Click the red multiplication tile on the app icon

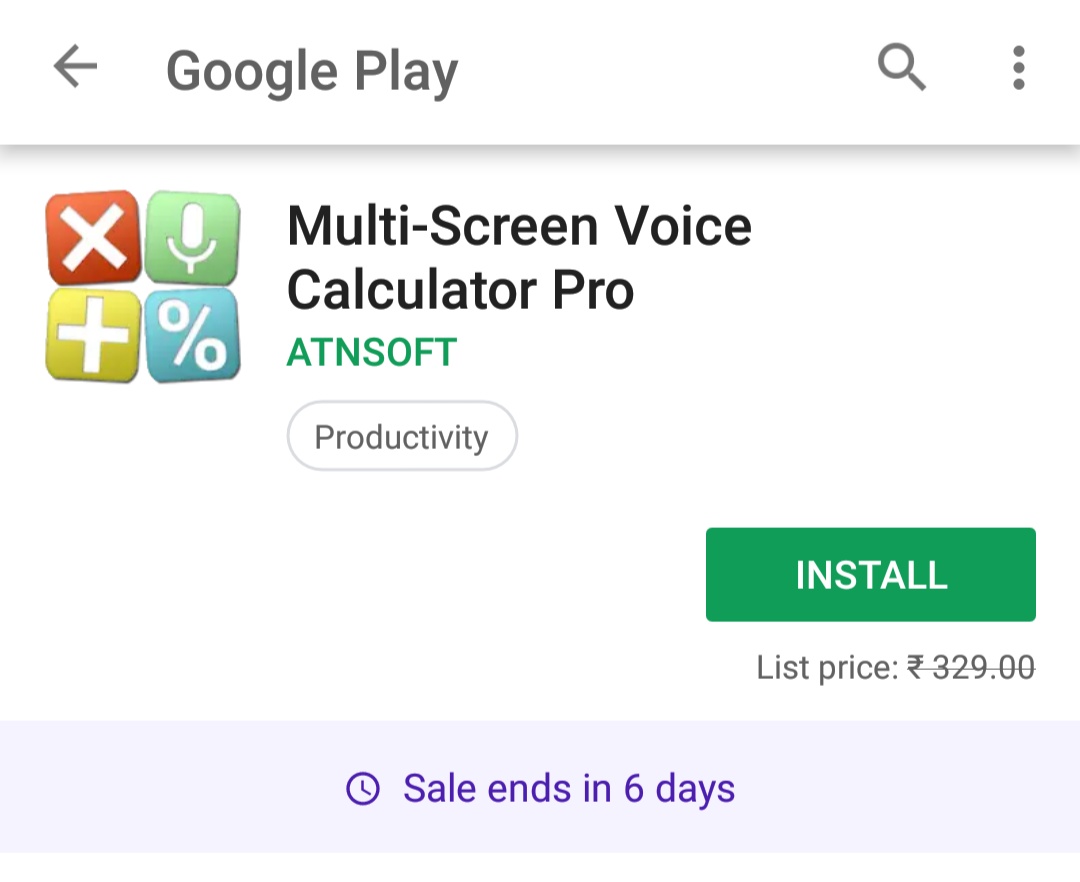coord(93,237)
